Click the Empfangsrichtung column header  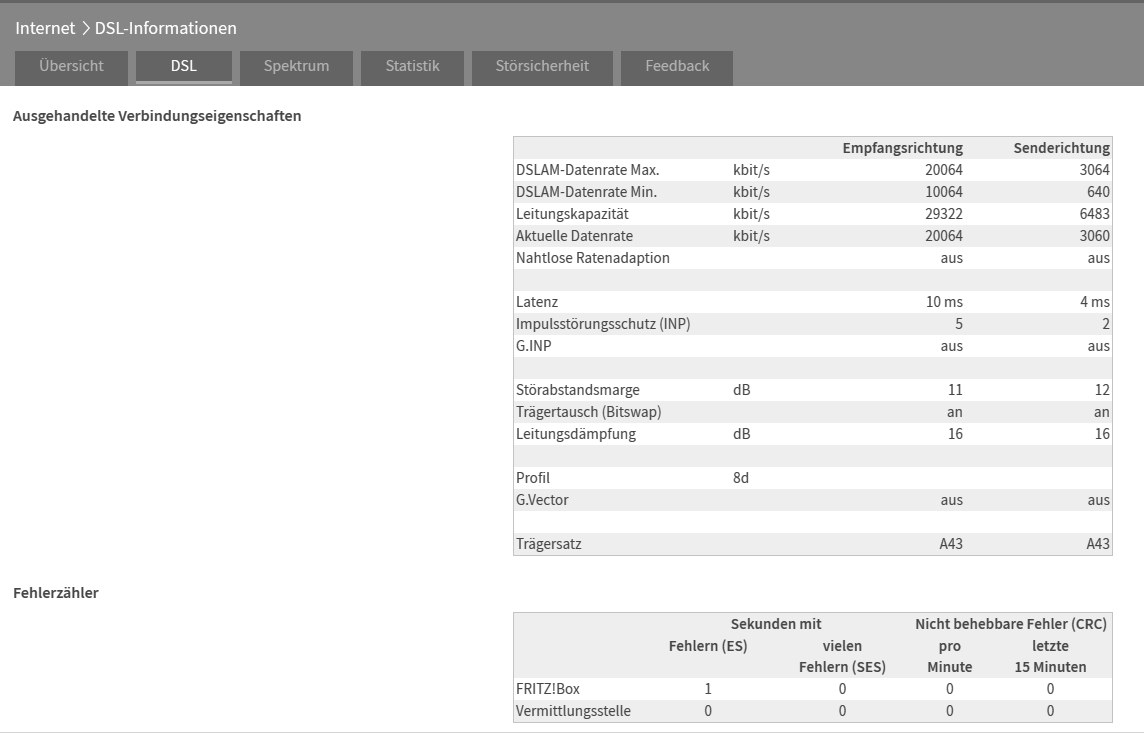(x=902, y=148)
